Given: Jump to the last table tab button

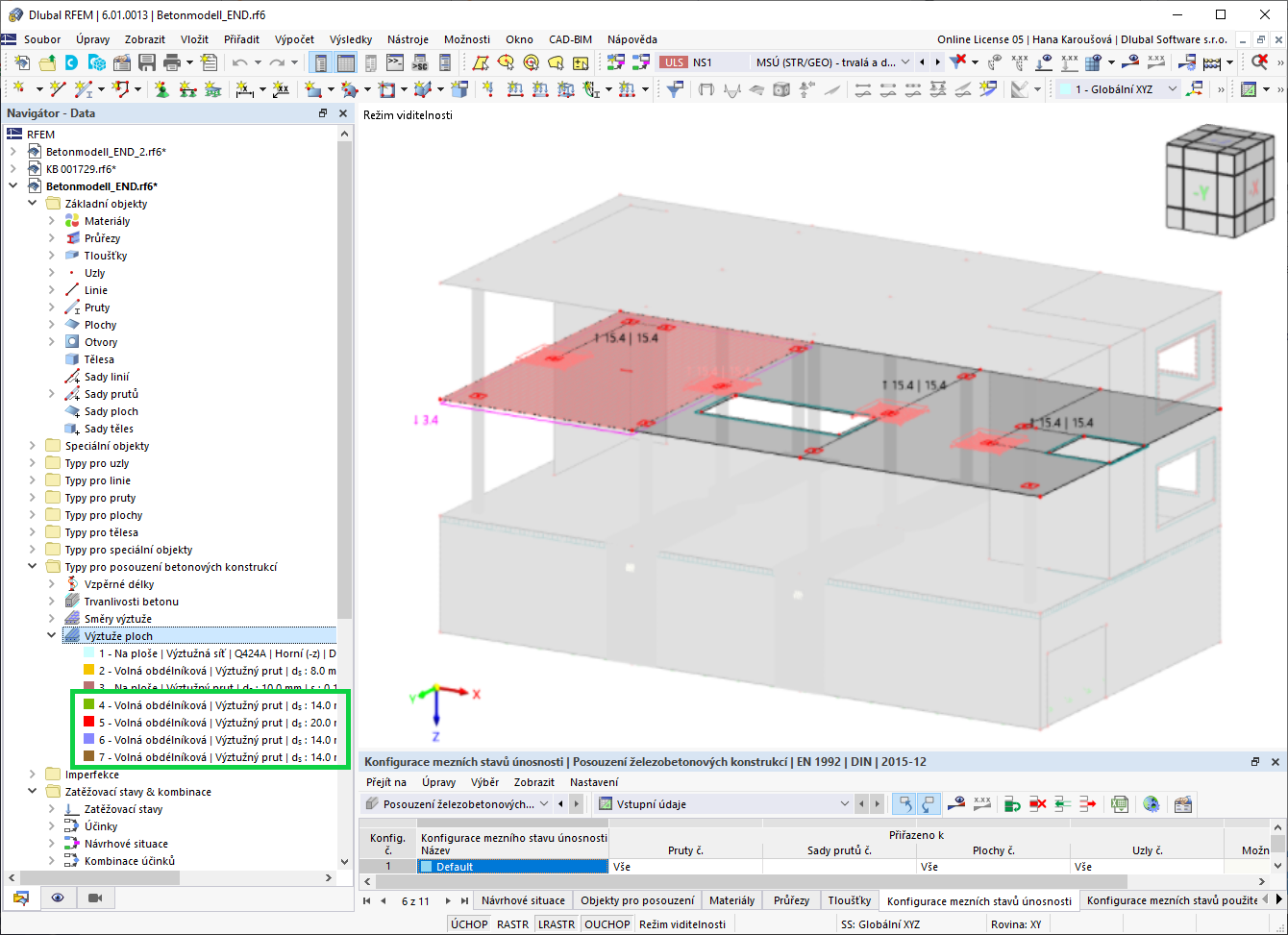Looking at the screenshot, I should (464, 900).
